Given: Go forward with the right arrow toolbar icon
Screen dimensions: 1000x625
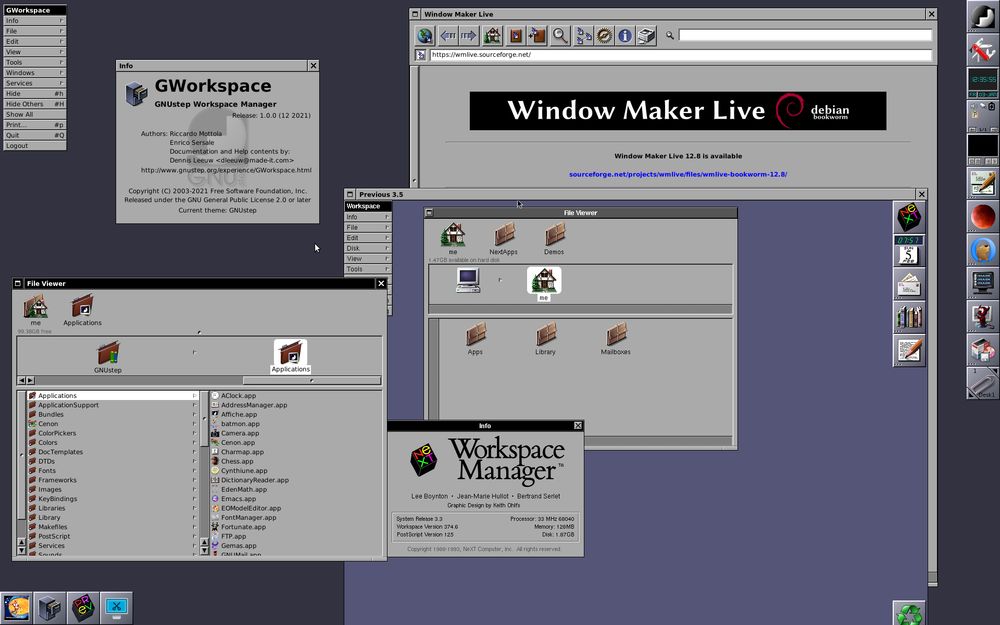Looking at the screenshot, I should (469, 36).
